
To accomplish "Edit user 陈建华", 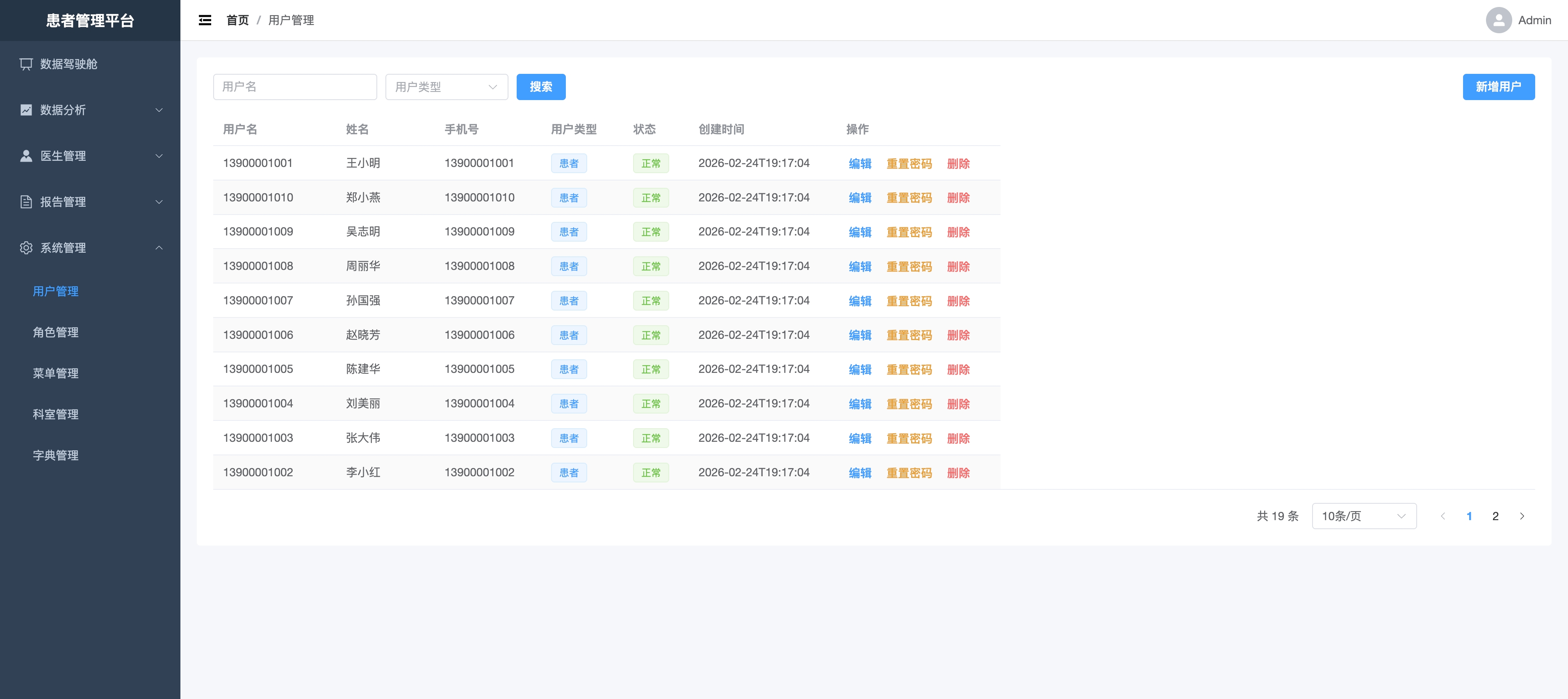I will point(859,370).
